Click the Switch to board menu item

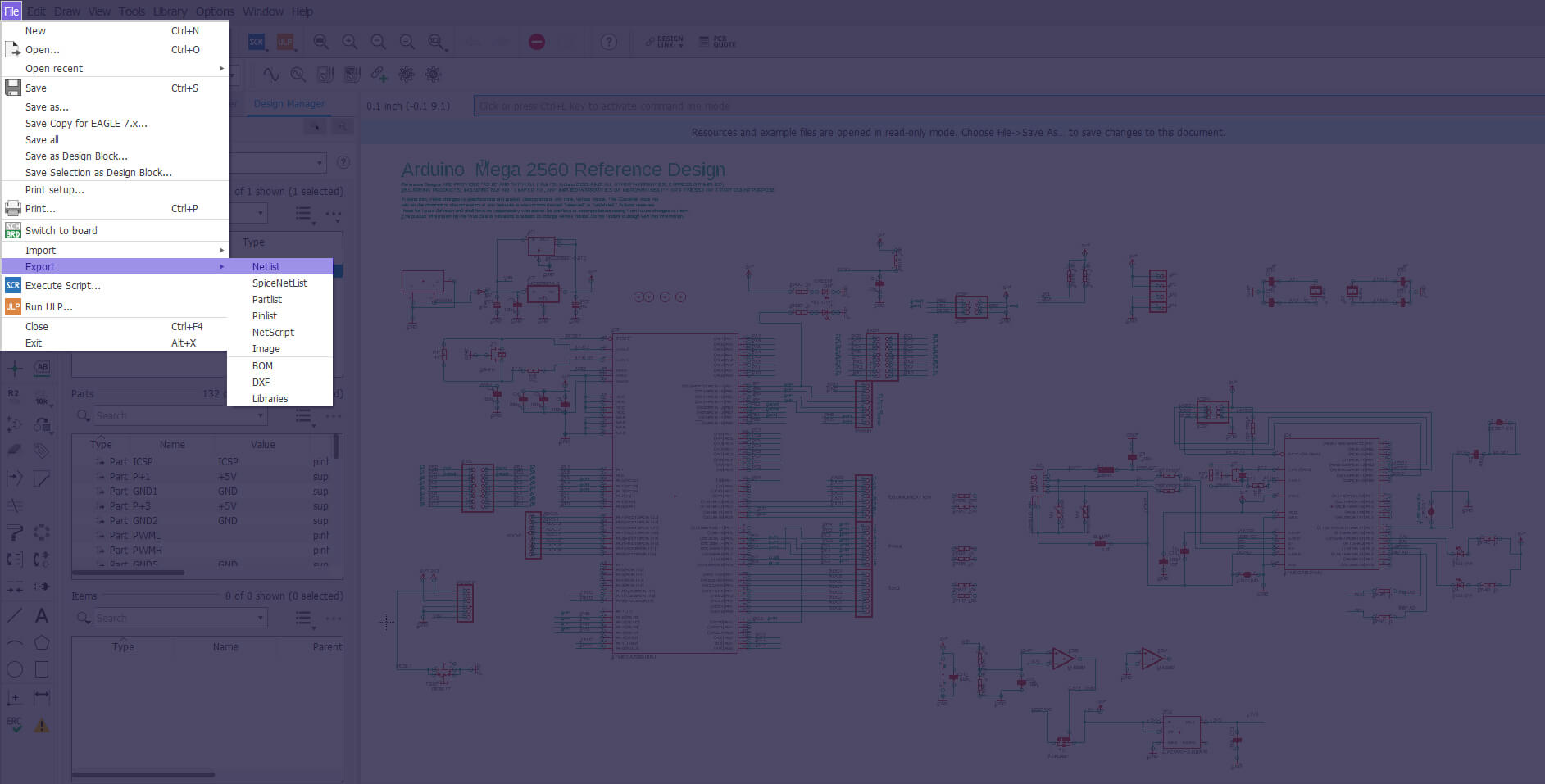115,230
